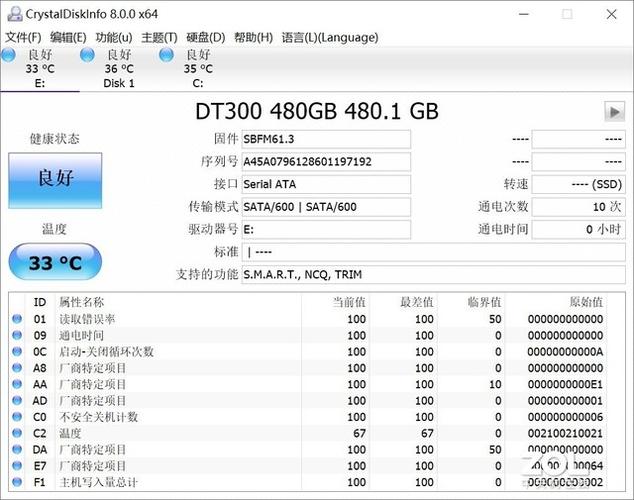
Task: Open the 主题(T) menu
Action: 159,37
